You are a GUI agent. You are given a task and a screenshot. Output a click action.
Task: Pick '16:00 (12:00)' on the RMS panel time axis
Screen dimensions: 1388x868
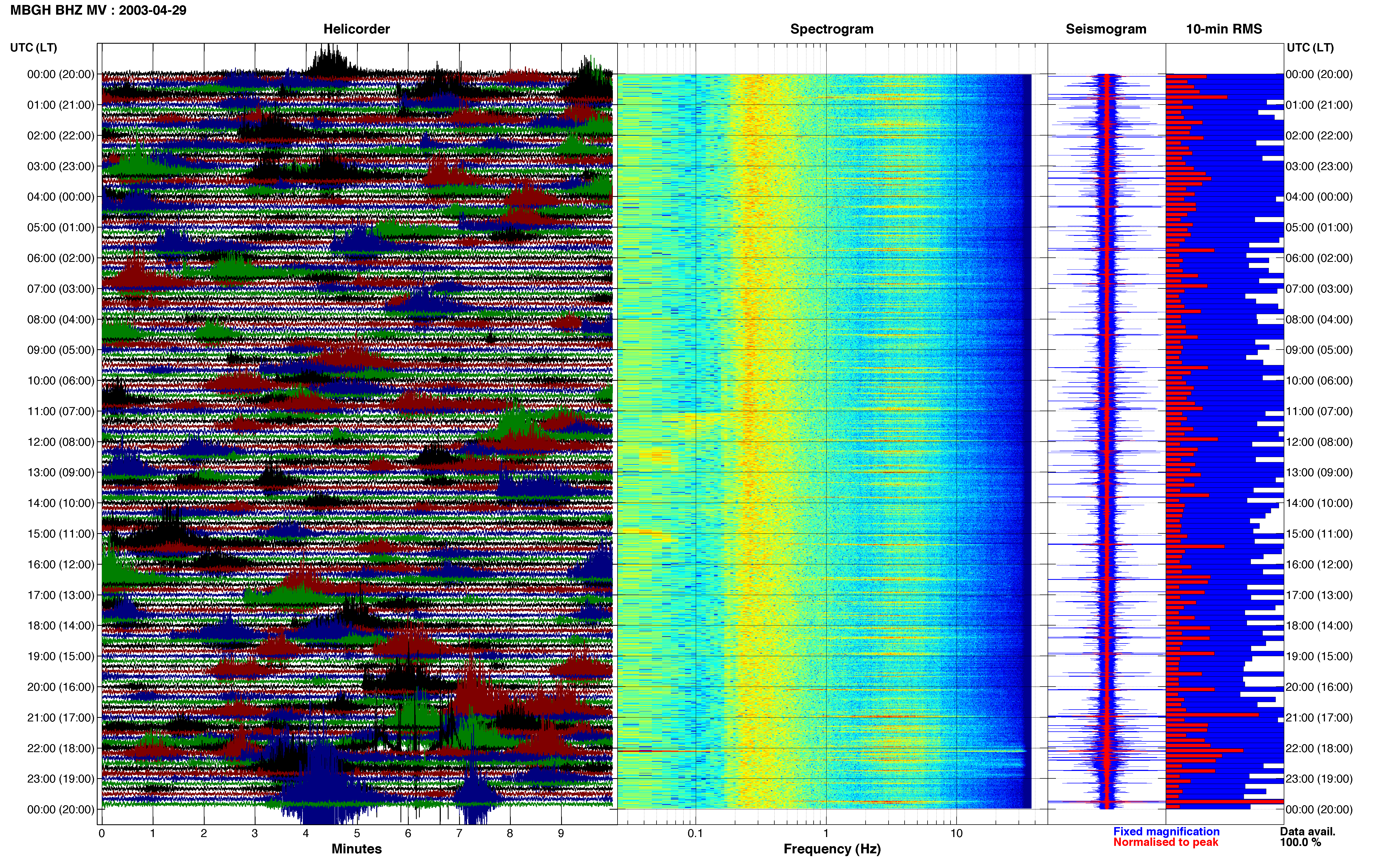[x=1319, y=564]
